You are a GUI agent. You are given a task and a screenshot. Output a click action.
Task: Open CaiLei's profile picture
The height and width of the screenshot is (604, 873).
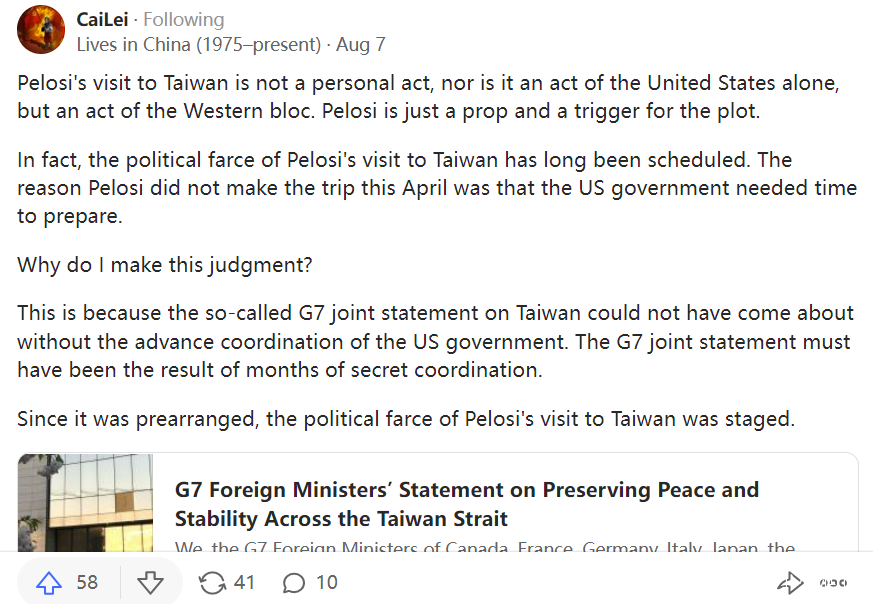[41, 30]
